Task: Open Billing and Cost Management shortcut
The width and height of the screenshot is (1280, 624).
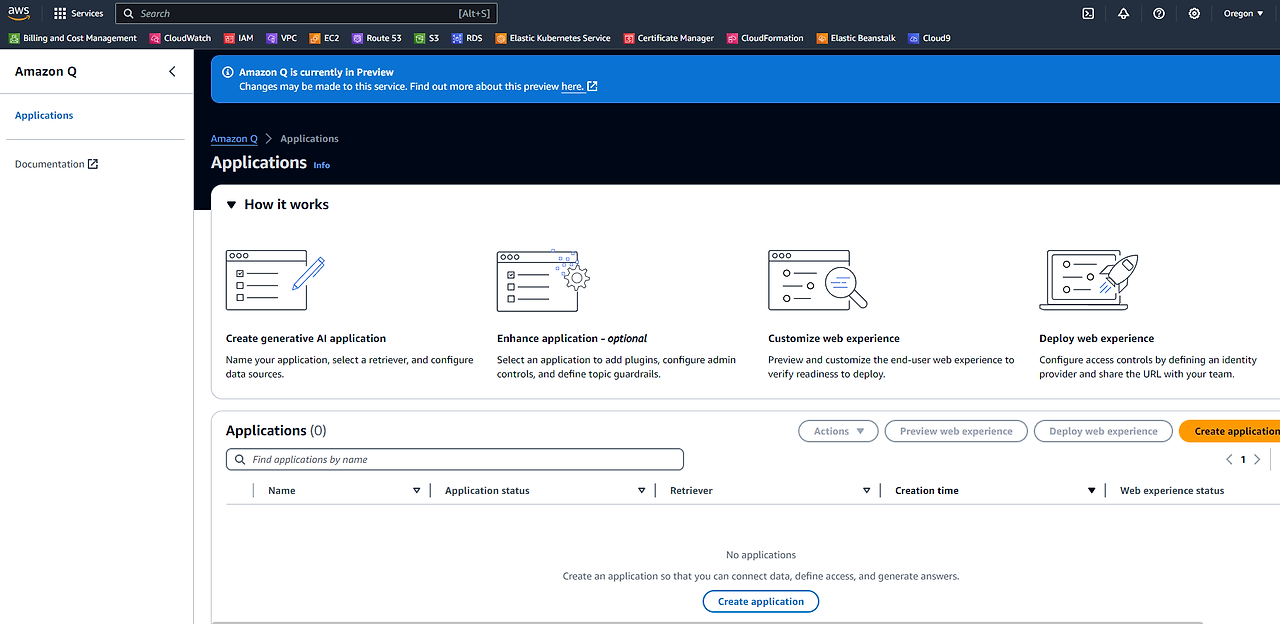Action: (73, 38)
